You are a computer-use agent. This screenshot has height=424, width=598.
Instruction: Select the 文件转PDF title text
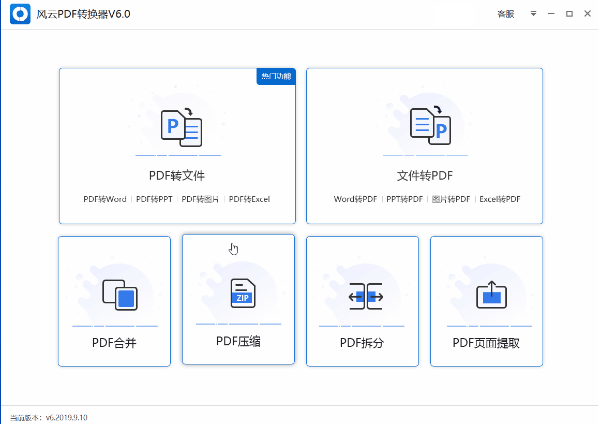[x=425, y=176]
